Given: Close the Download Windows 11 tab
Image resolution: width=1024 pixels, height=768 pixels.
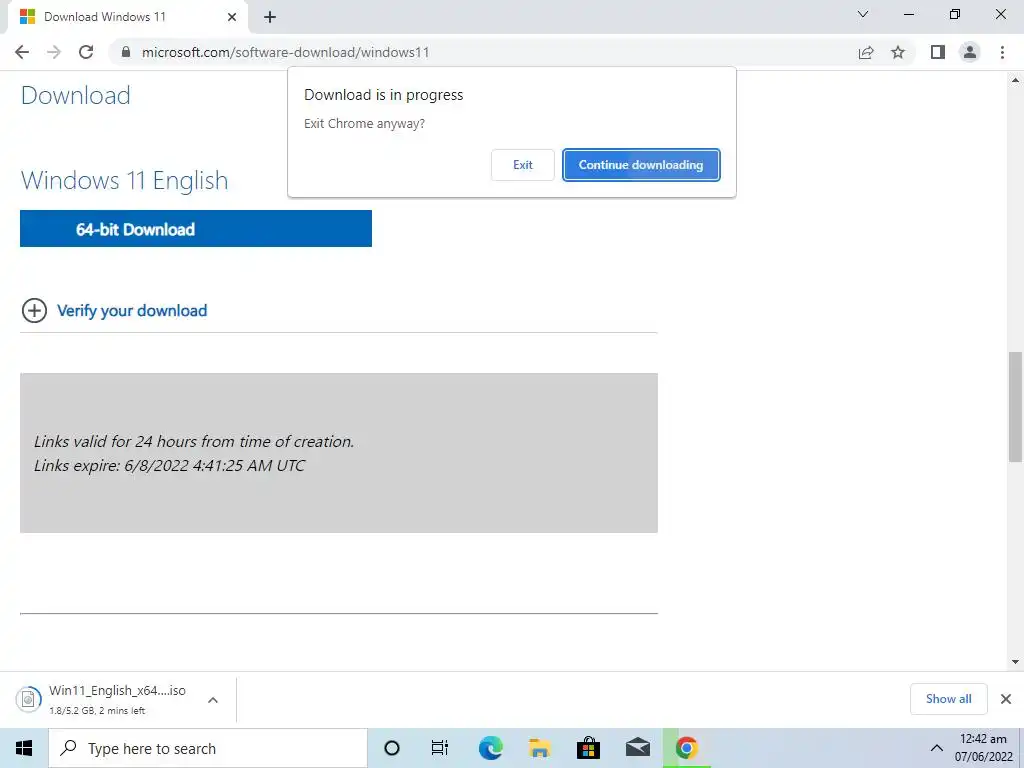Looking at the screenshot, I should click(x=232, y=17).
